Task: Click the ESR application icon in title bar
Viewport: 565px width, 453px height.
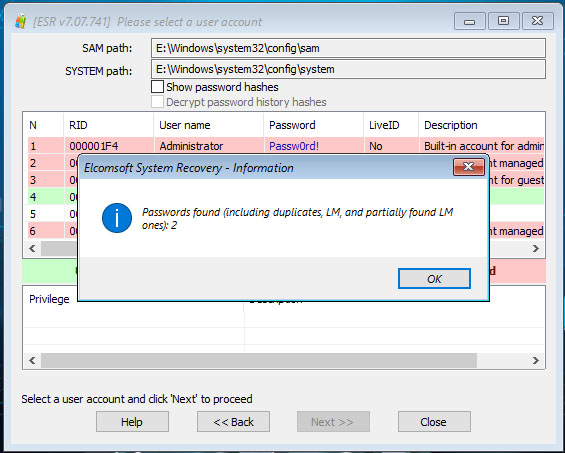Action: 21,22
